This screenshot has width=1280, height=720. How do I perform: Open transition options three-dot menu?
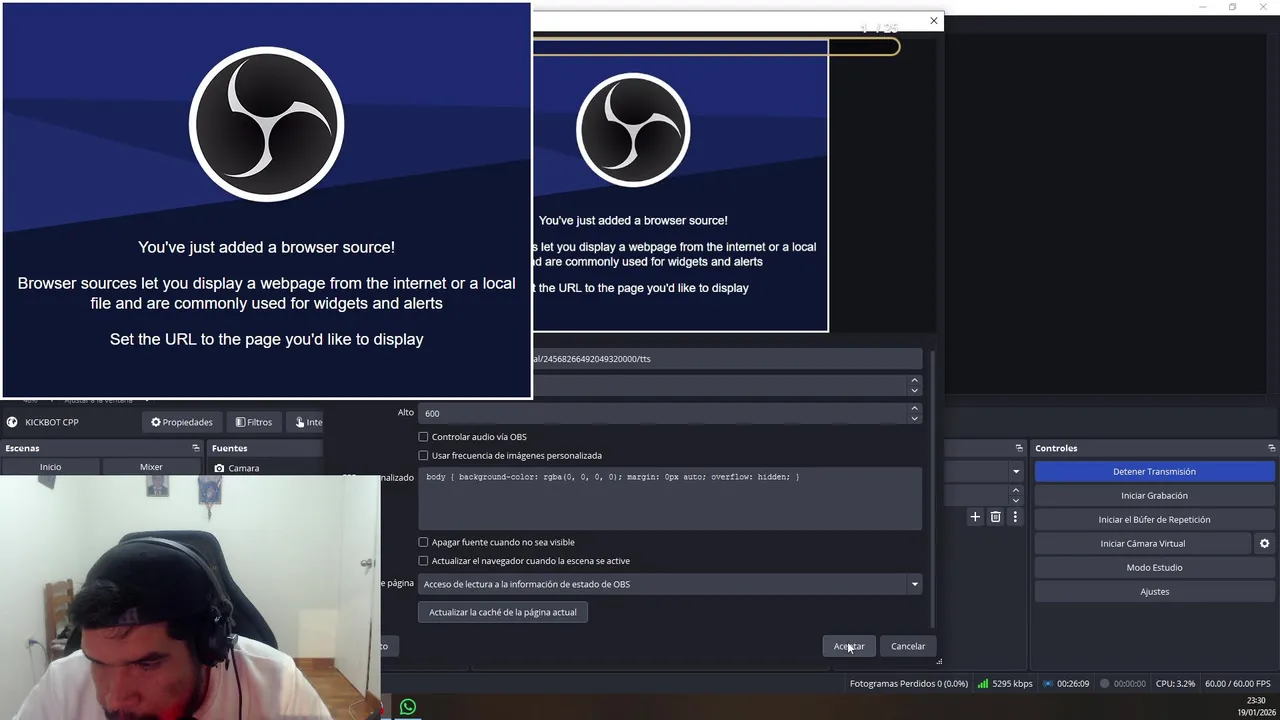coord(1015,517)
